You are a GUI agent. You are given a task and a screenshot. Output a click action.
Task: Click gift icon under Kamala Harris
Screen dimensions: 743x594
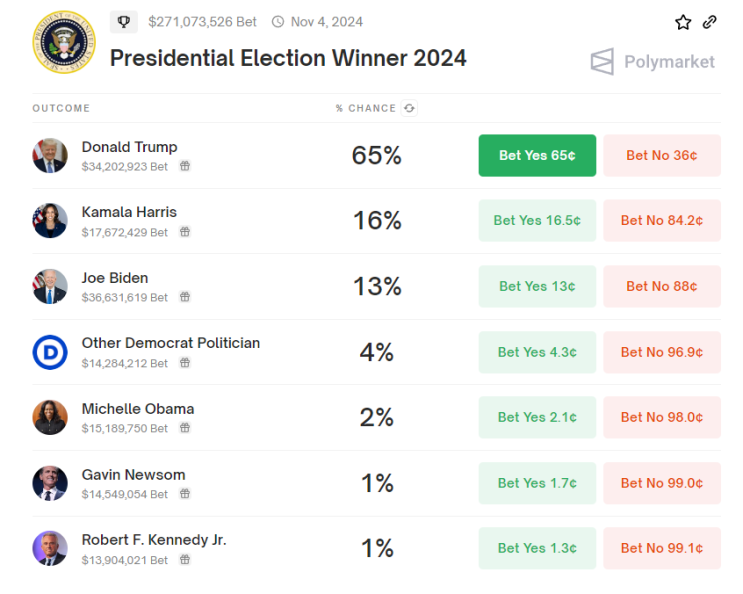[185, 232]
